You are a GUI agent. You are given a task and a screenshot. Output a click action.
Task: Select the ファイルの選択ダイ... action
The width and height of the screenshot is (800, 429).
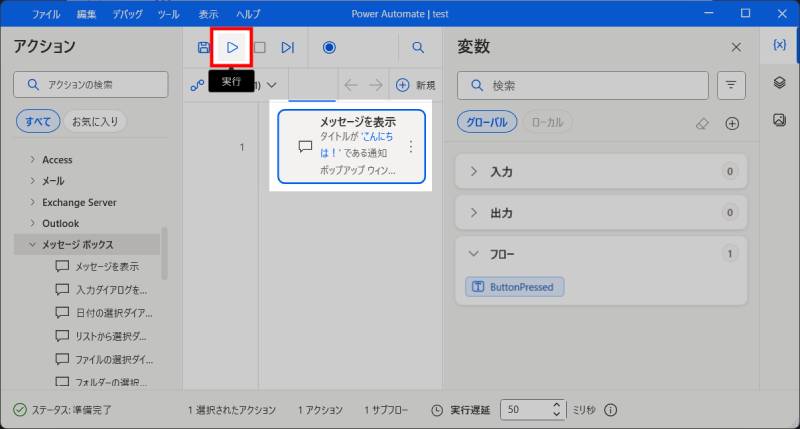pos(104,360)
